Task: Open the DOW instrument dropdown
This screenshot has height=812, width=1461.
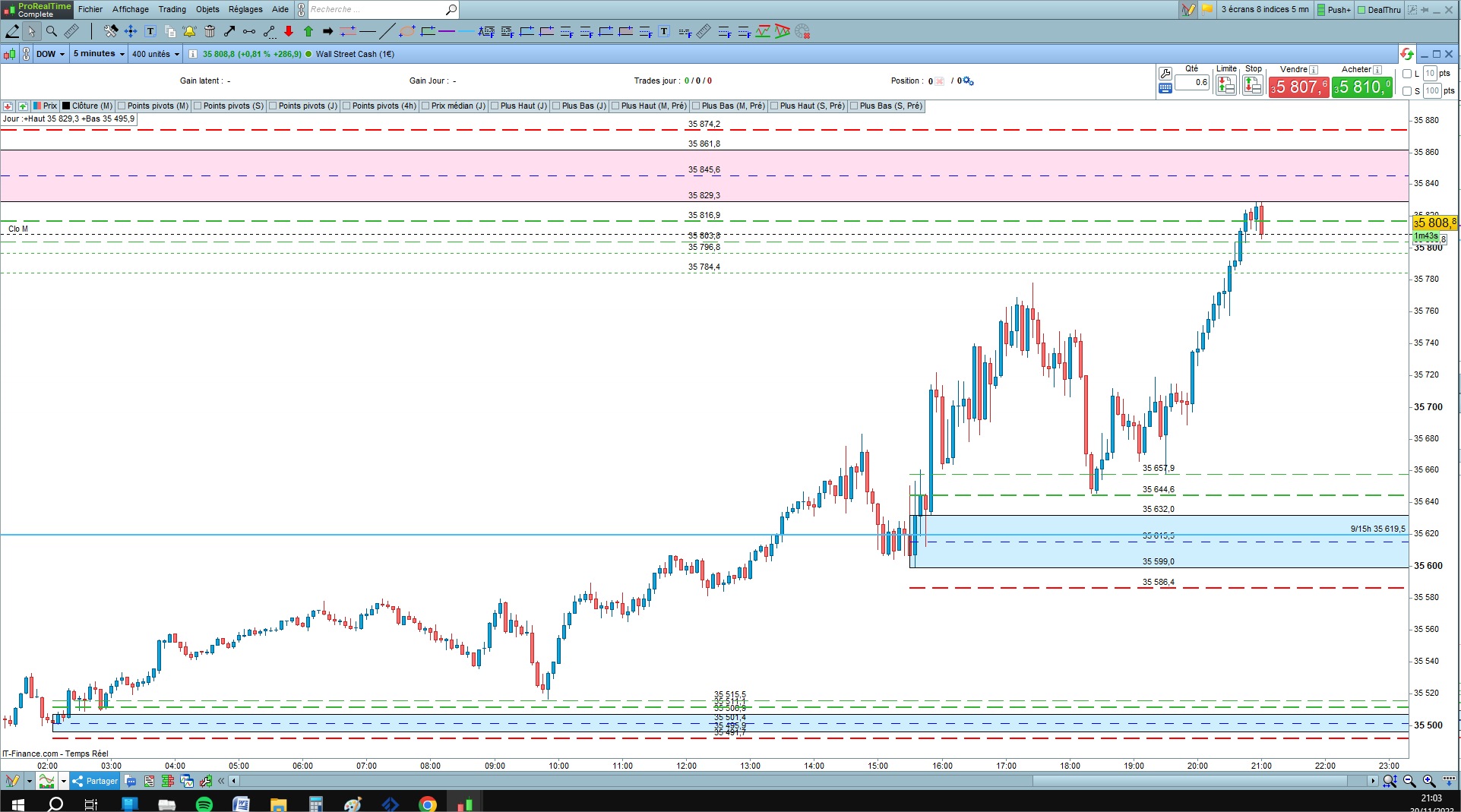Action: coord(51,54)
